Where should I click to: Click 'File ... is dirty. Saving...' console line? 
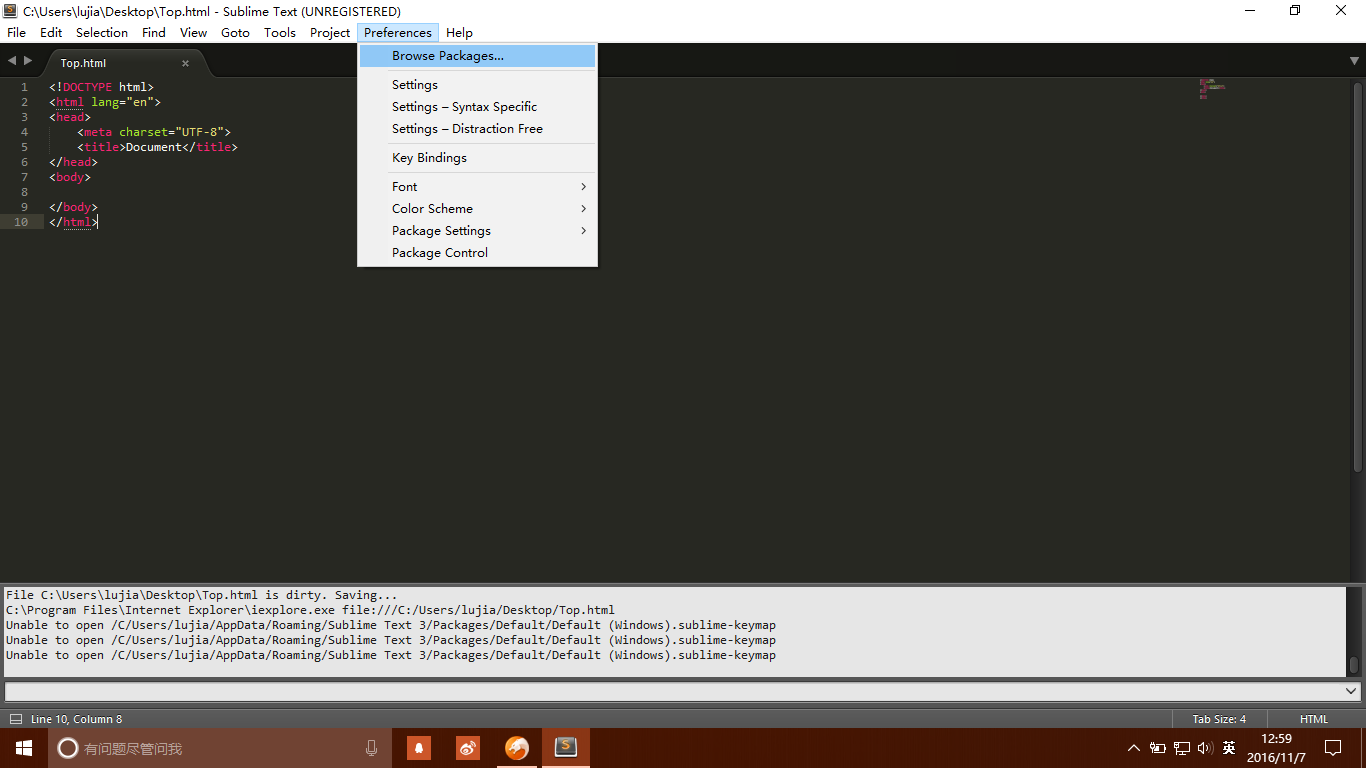coord(201,595)
